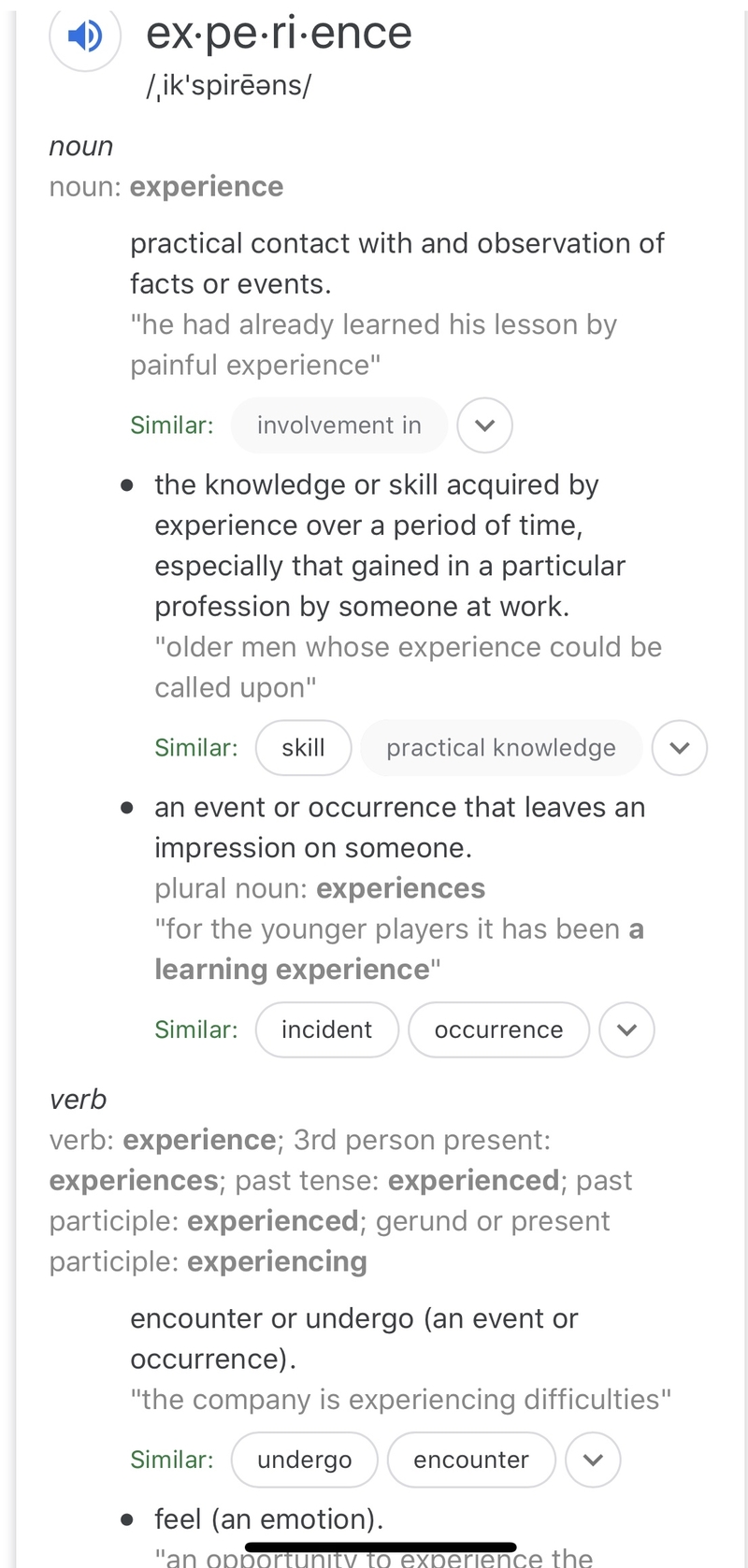Select the 'undergo' synonym chip
The image size is (748, 1568).
click(304, 1460)
